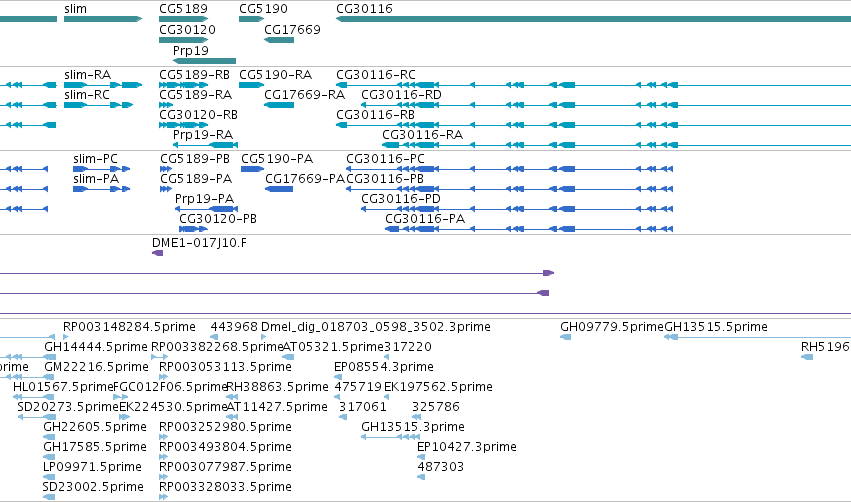Click the slim-PA protein label
This screenshot has width=851, height=502.
click(96, 179)
